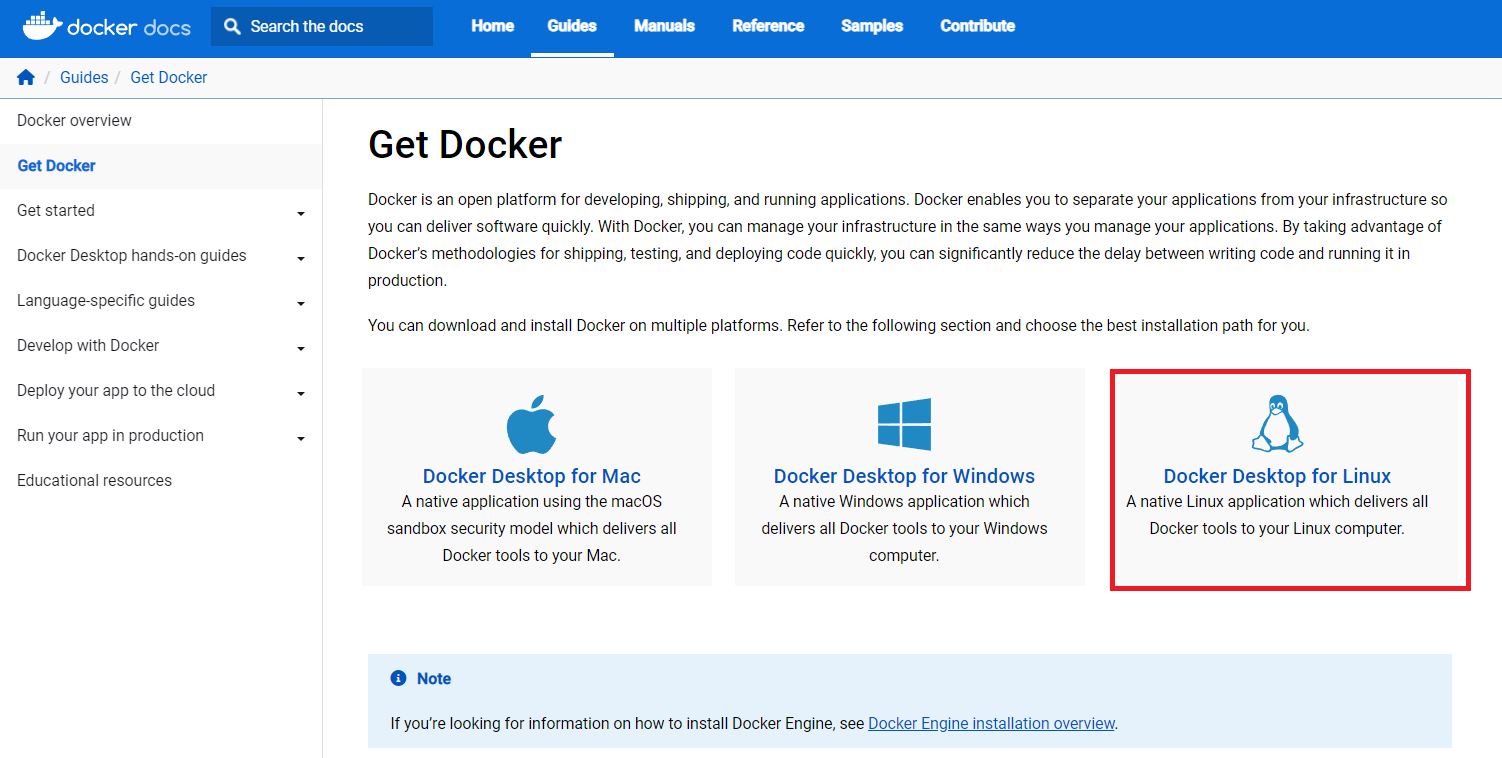
Task: Open the Contribute nav tab
Action: pos(977,26)
